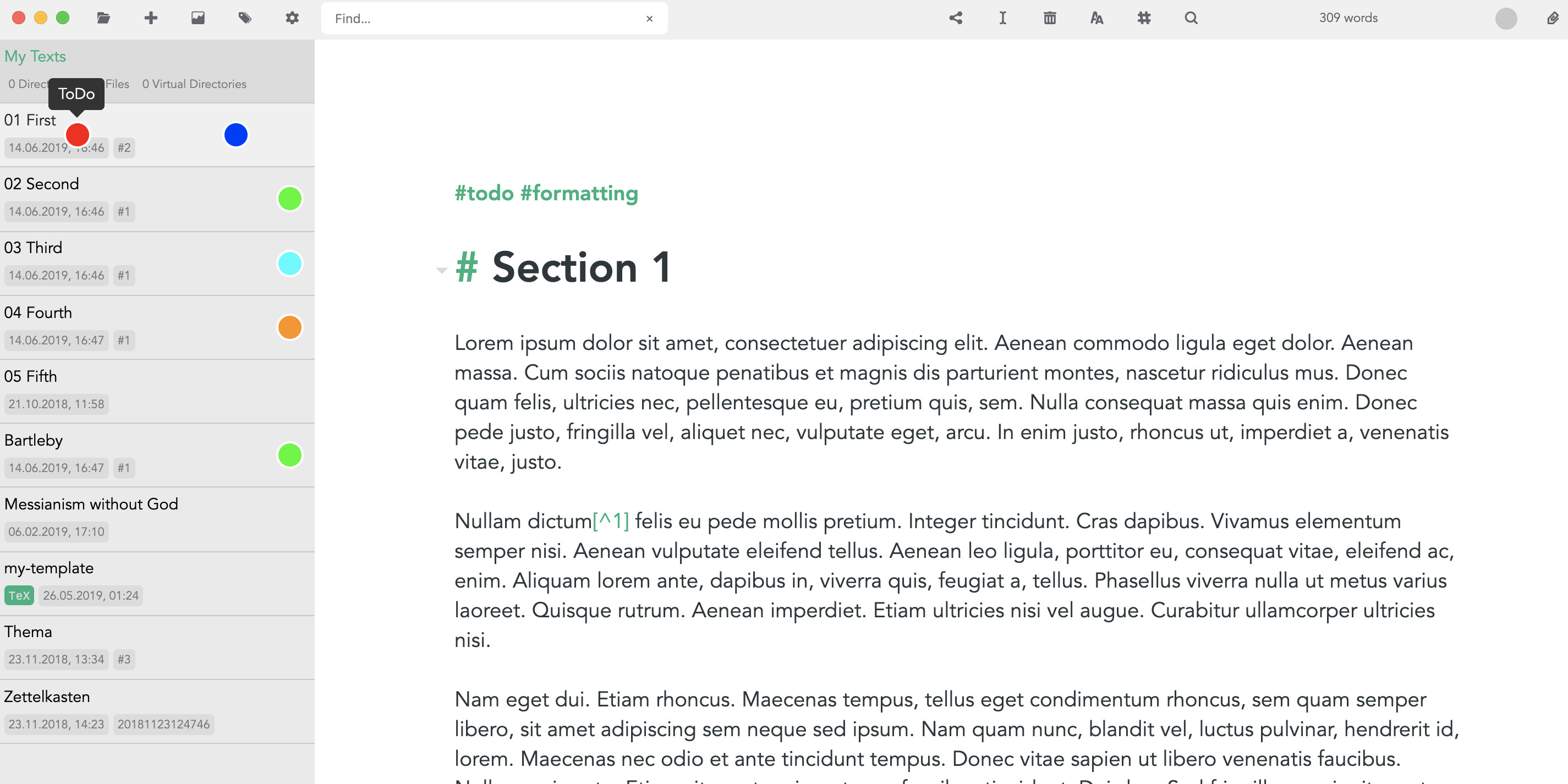Image resolution: width=1568 pixels, height=784 pixels.
Task: Open the formatting toolbar icon
Action: pos(1097,18)
